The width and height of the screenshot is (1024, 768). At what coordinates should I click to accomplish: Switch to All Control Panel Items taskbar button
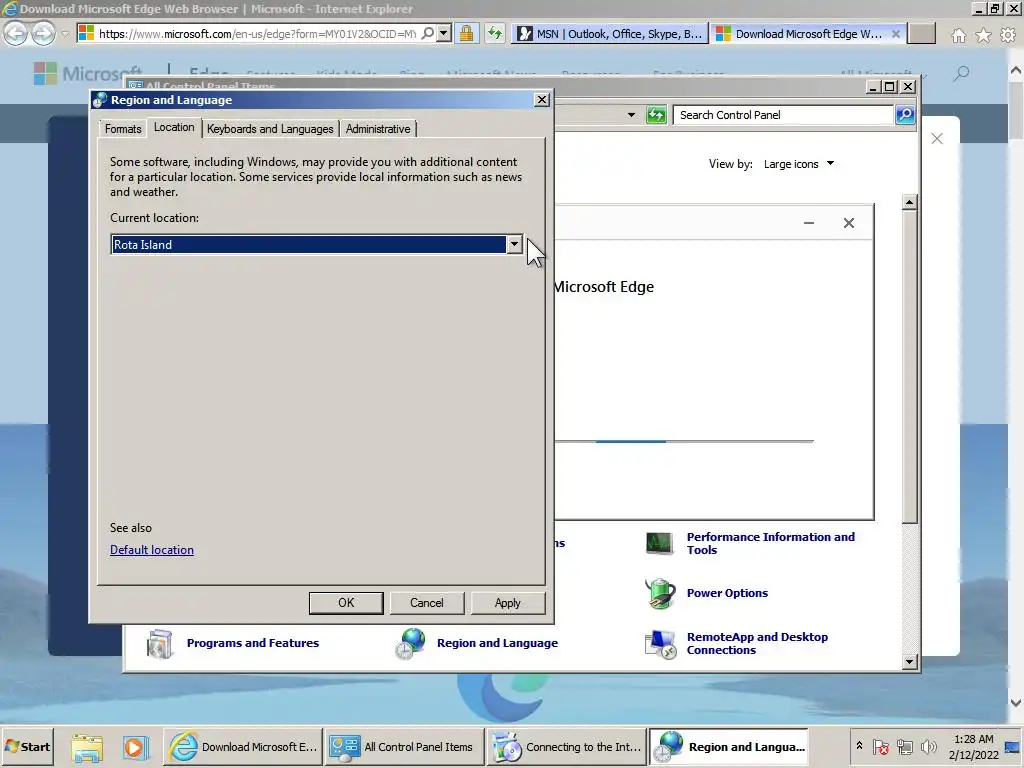(x=404, y=746)
